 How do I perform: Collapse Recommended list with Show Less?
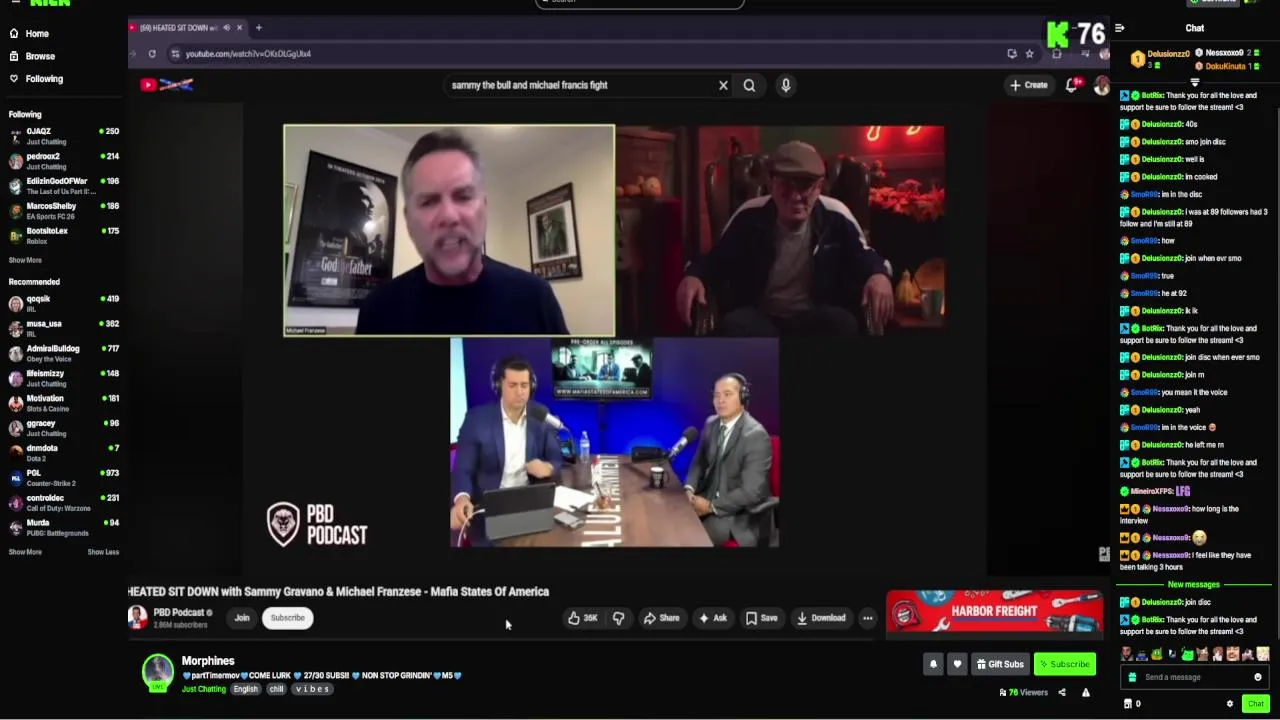103,552
